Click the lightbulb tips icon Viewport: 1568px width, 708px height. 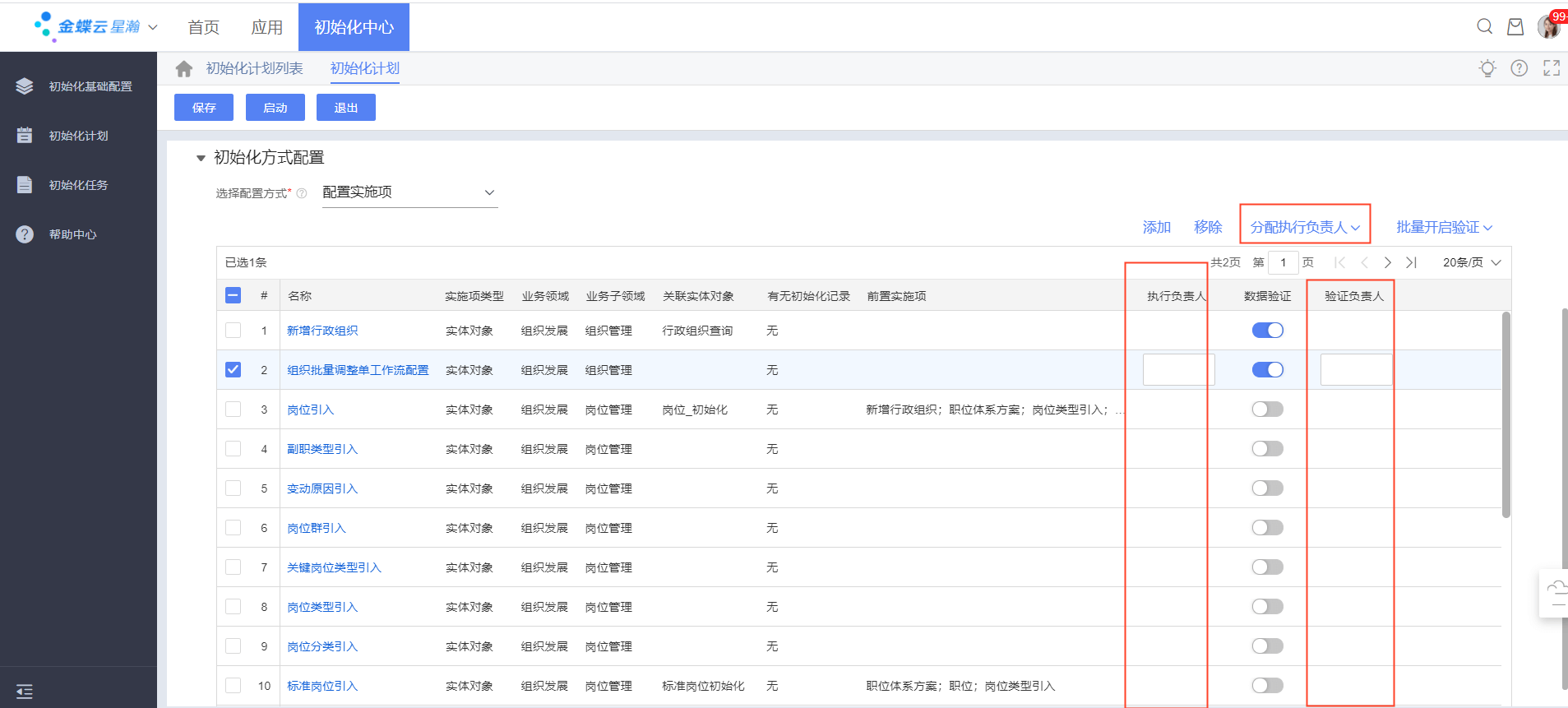point(1487,68)
